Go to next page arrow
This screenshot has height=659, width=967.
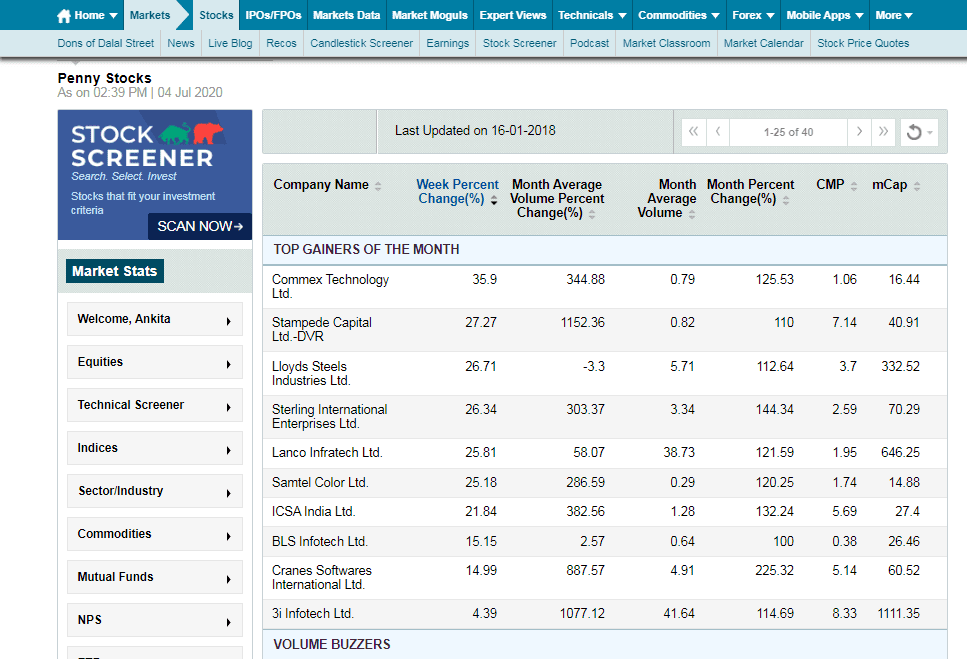859,132
